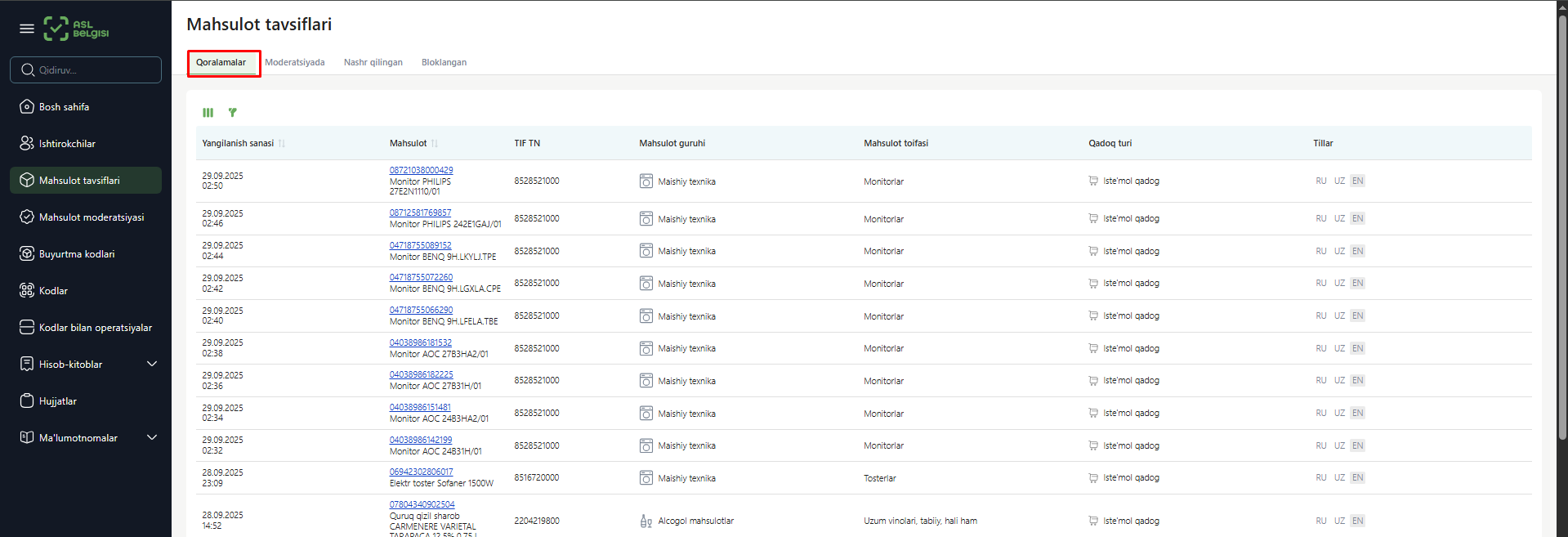The width and height of the screenshot is (1568, 537).
Task: Open Buyurtma kodlari in sidebar
Action: [77, 254]
